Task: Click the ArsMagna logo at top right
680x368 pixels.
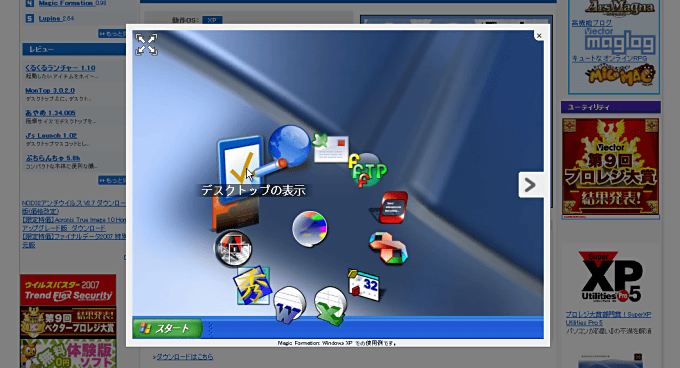Action: pyautogui.click(x=619, y=8)
